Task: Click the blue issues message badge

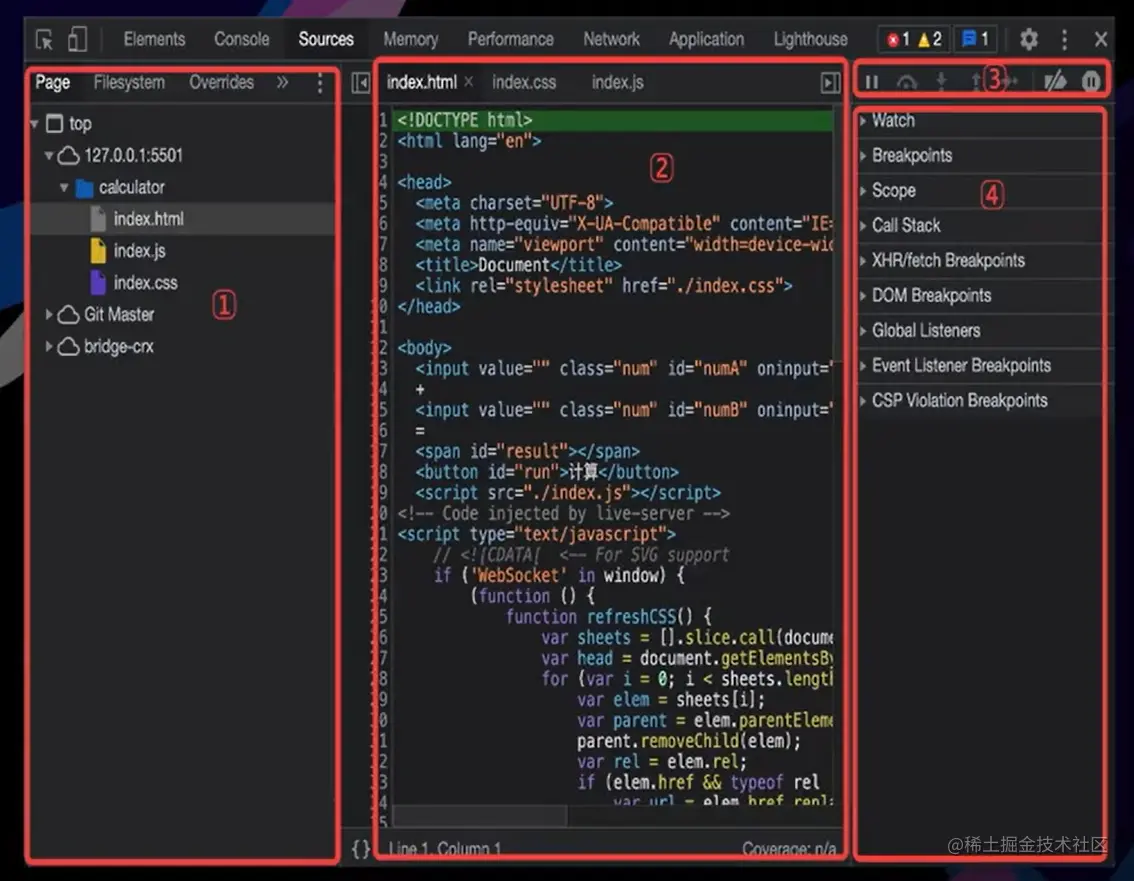Action: tap(975, 39)
